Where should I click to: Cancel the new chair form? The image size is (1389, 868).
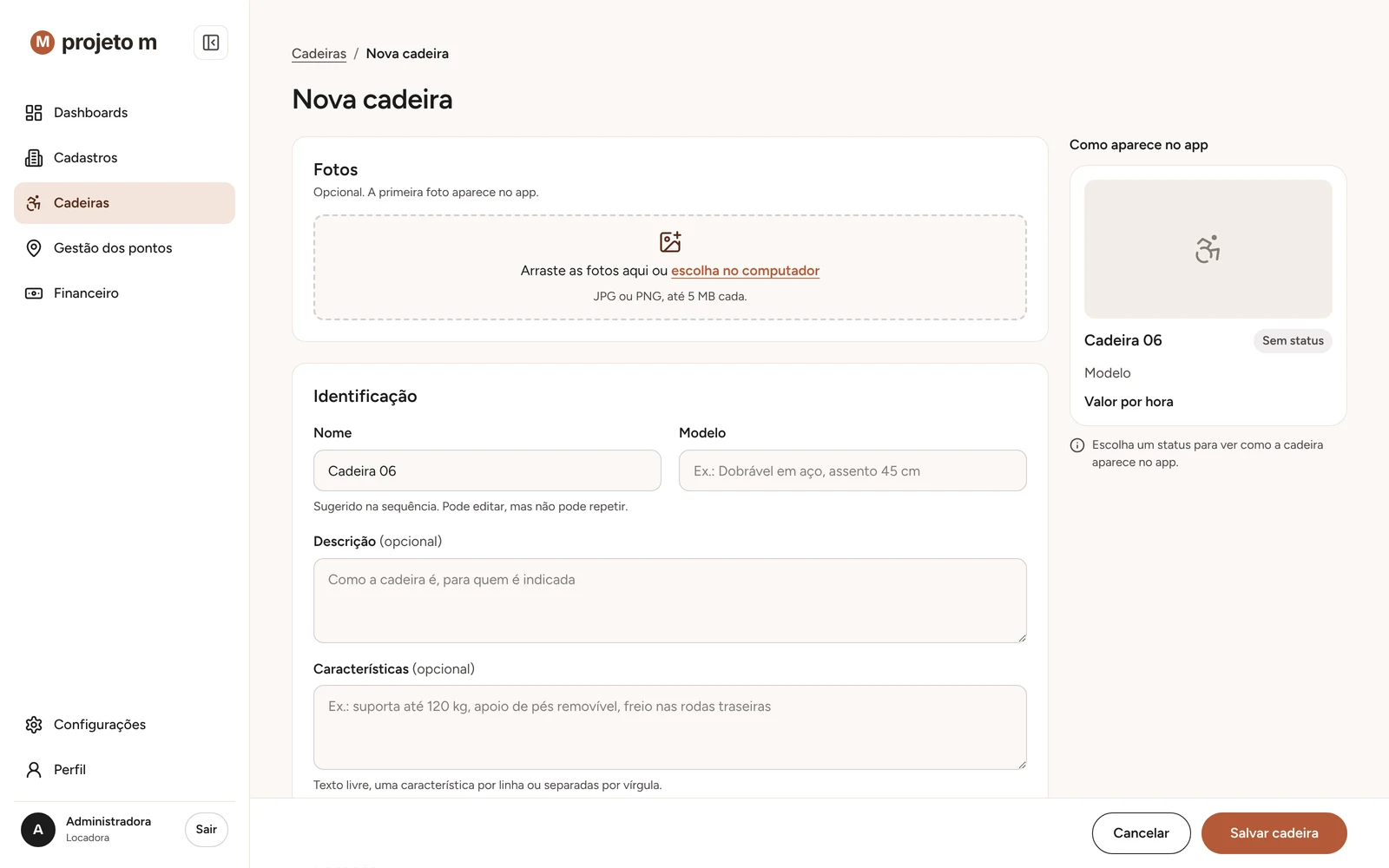[x=1141, y=833]
